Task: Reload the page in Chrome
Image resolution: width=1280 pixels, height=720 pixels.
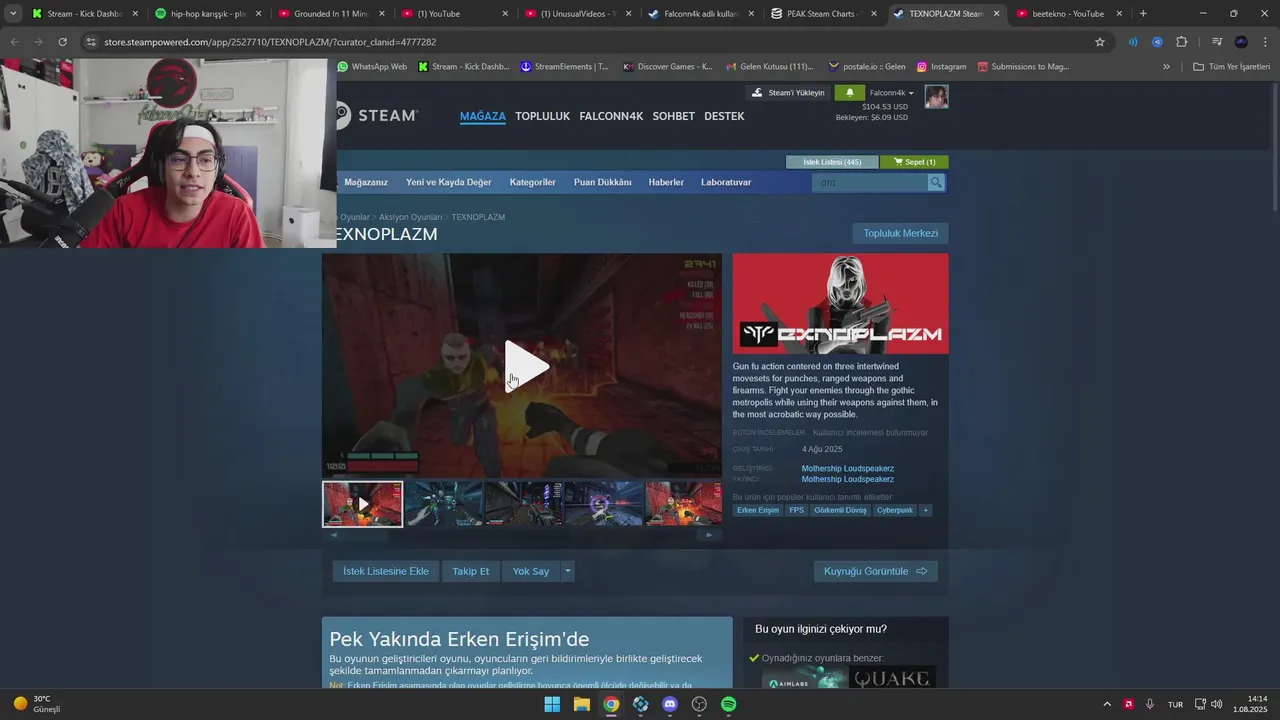Action: (x=62, y=42)
